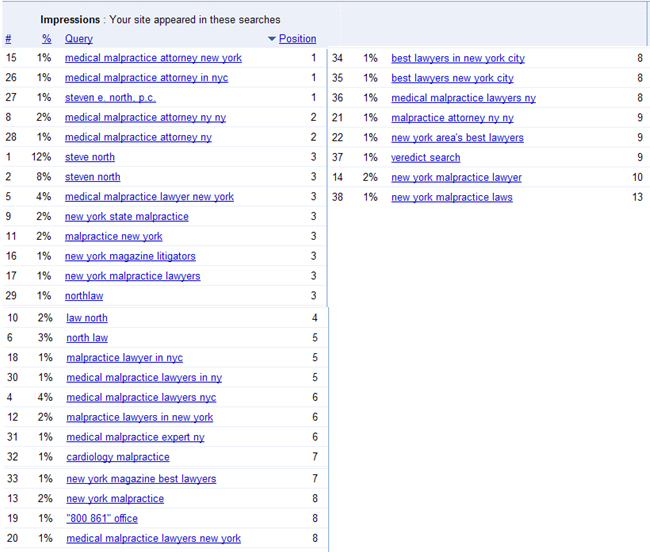Open the 'northlaw' query link

[84, 296]
